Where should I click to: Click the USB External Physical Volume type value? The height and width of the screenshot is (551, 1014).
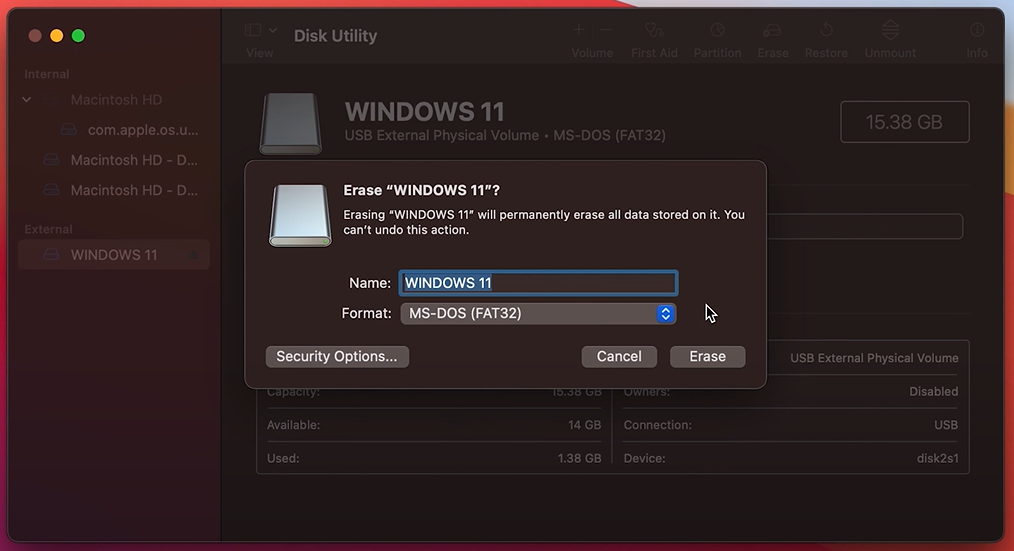(874, 358)
